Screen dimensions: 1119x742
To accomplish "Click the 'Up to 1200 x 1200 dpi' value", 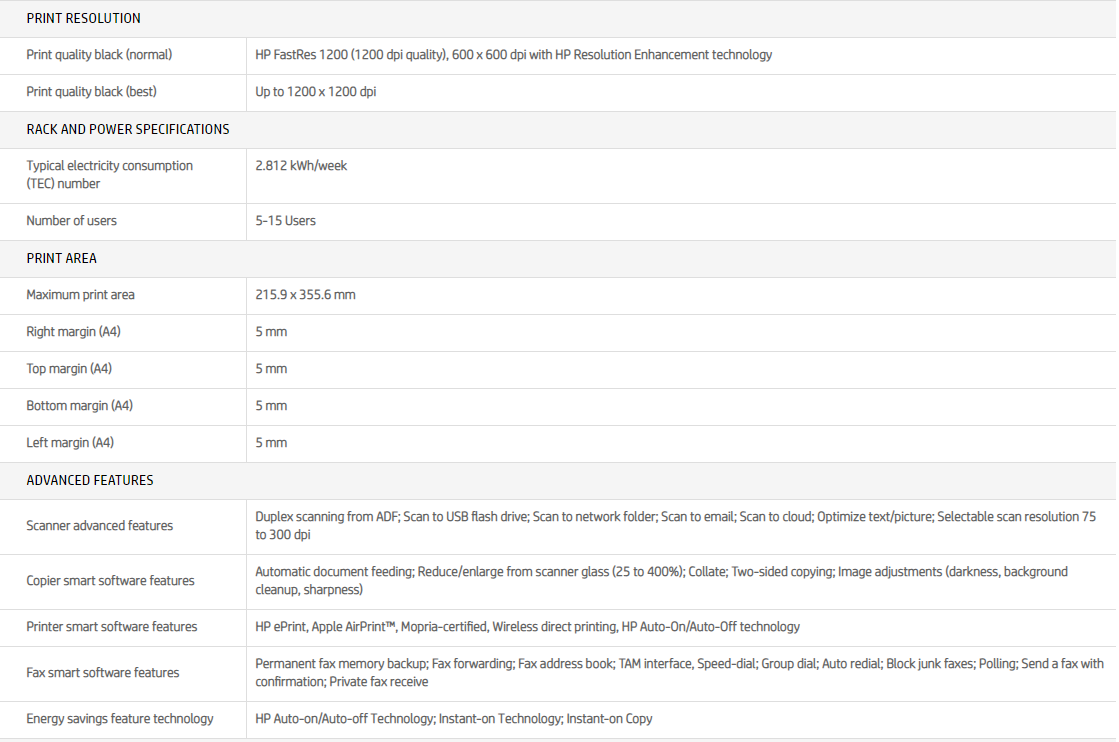I will pyautogui.click(x=315, y=92).
